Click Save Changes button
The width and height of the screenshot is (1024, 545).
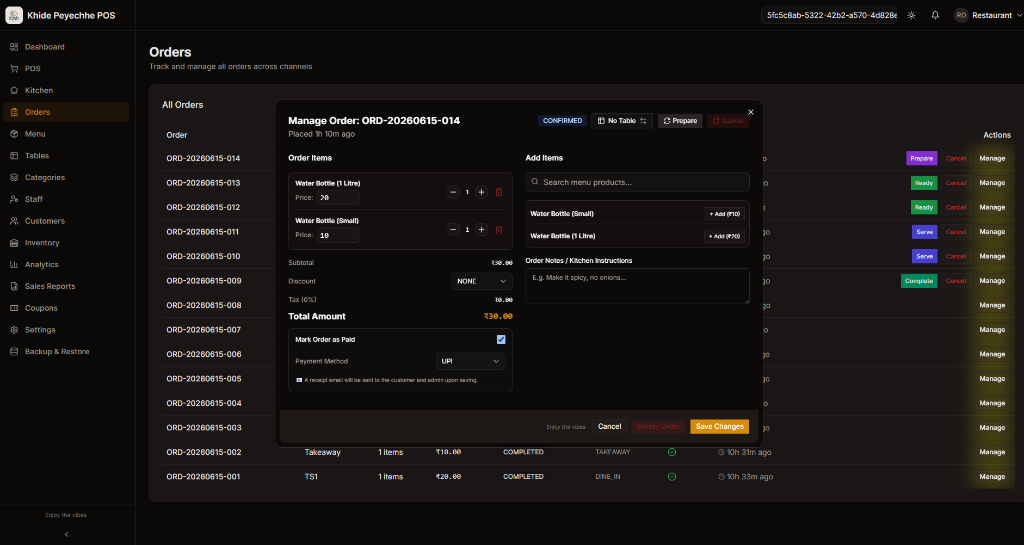pos(720,426)
